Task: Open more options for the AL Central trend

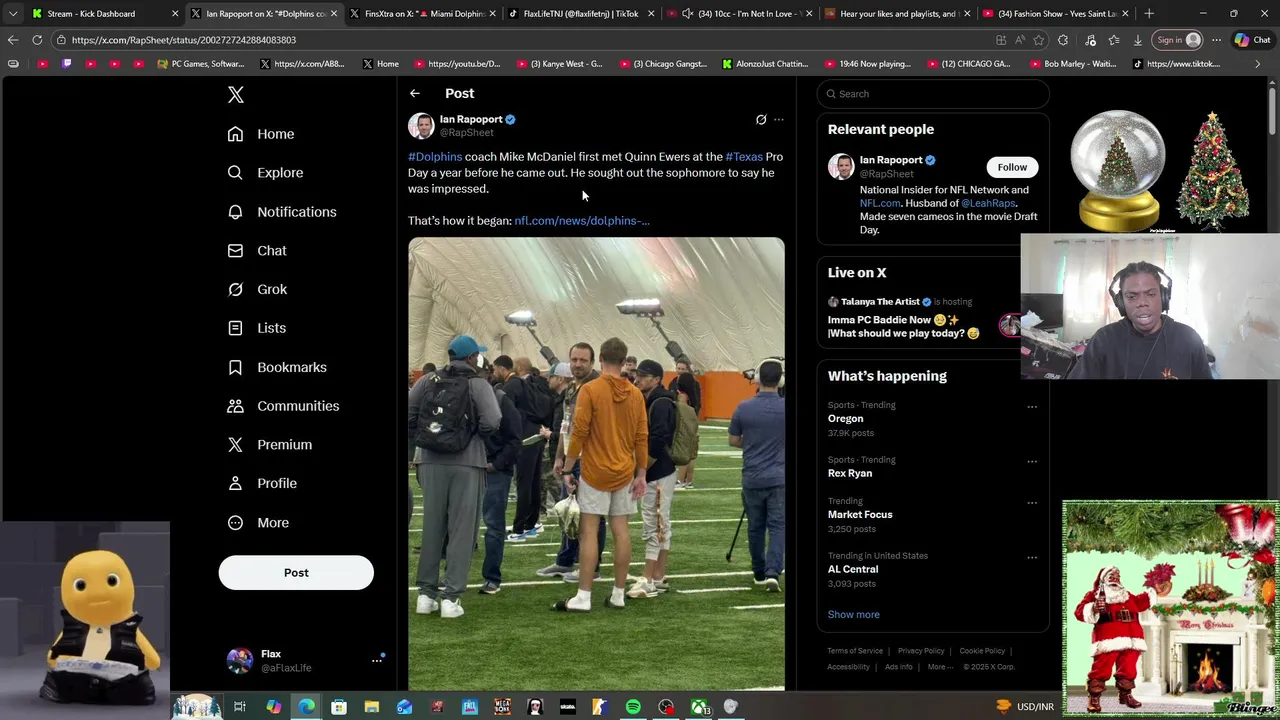Action: (x=1032, y=558)
